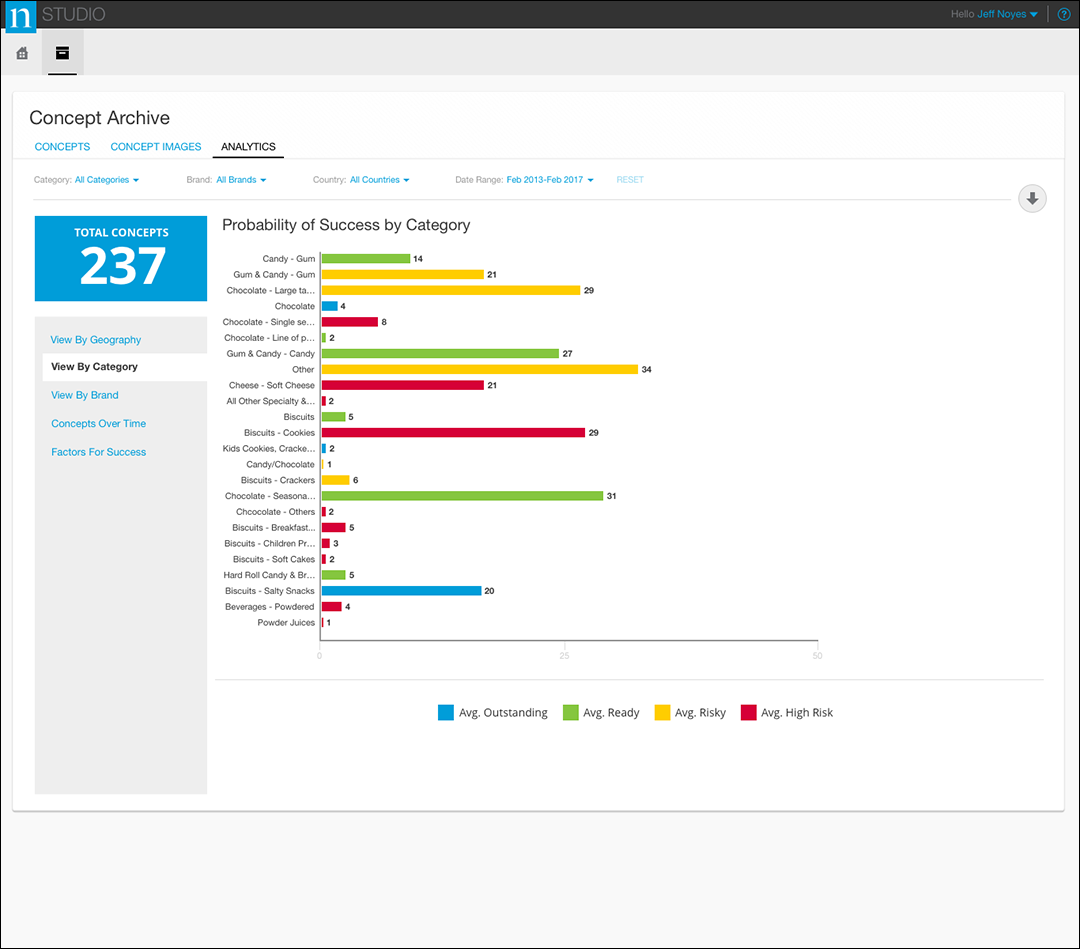Click the 'Probability of Success by Category' title
Viewport: 1080px width, 949px height.
click(346, 225)
